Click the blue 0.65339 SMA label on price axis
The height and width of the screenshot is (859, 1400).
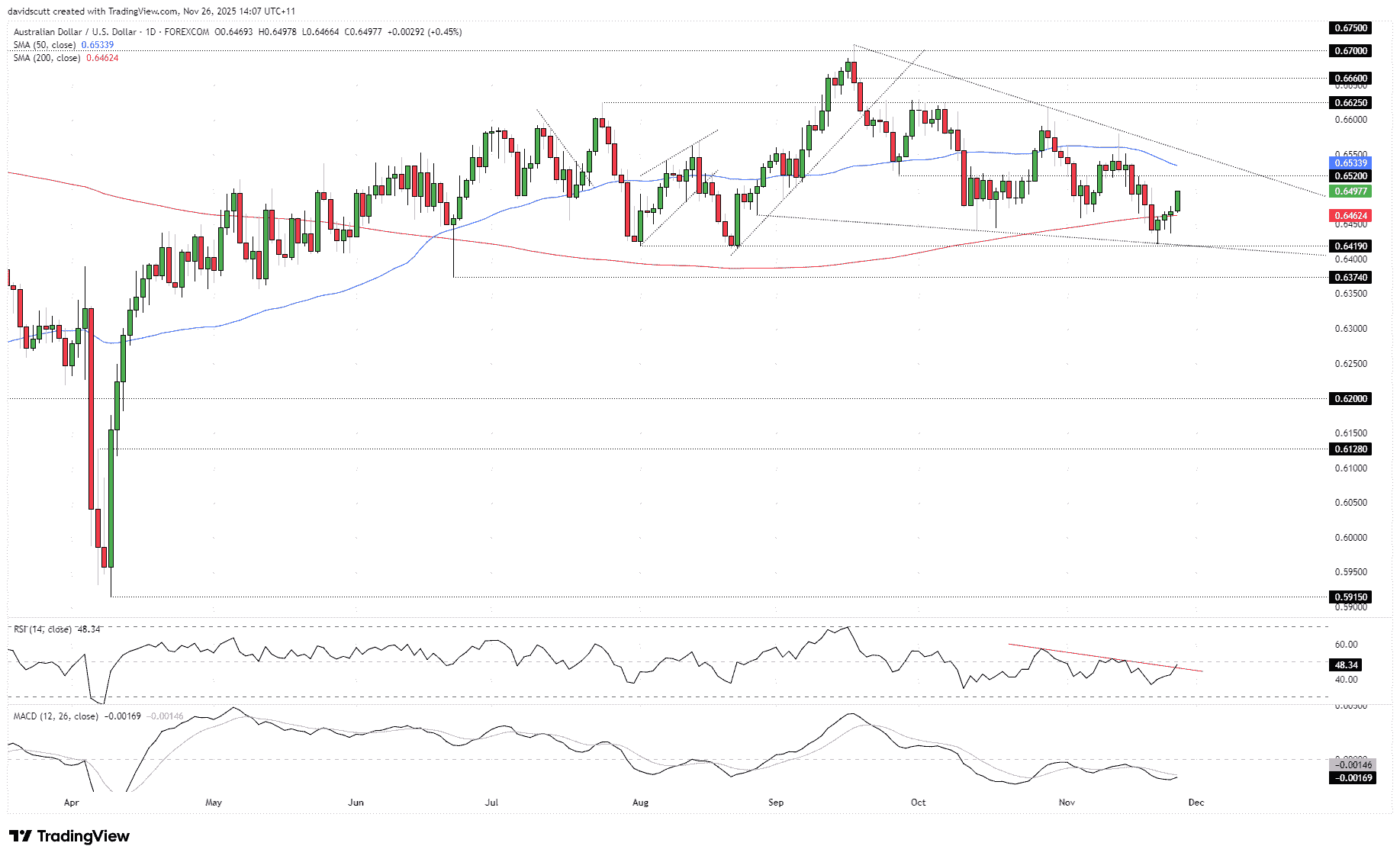click(1350, 163)
